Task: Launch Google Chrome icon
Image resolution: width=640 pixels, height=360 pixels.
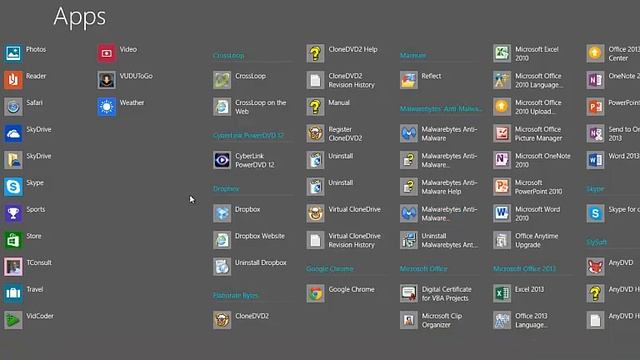Action: click(316, 293)
